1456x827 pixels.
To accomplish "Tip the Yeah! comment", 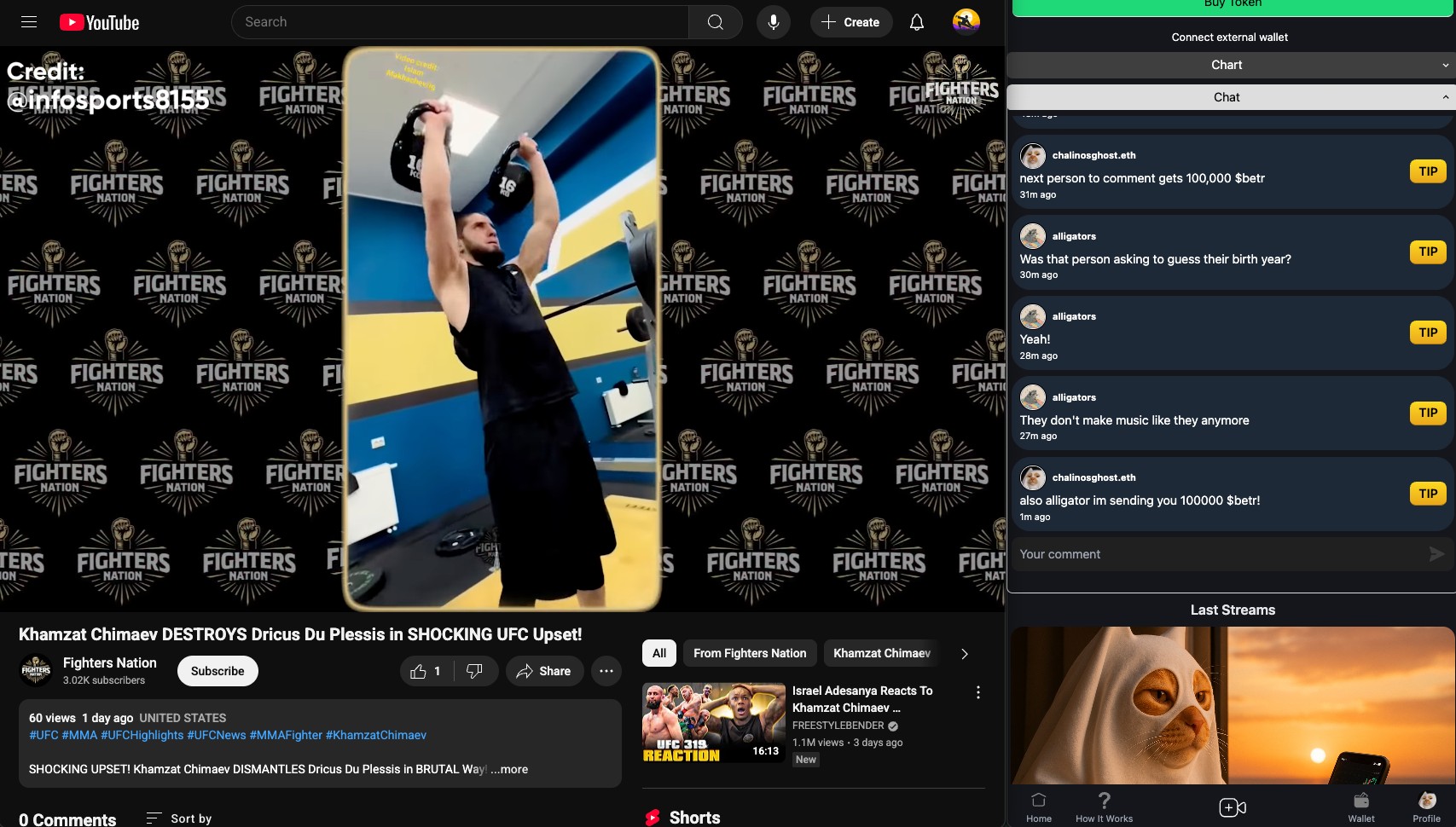I will (1428, 333).
